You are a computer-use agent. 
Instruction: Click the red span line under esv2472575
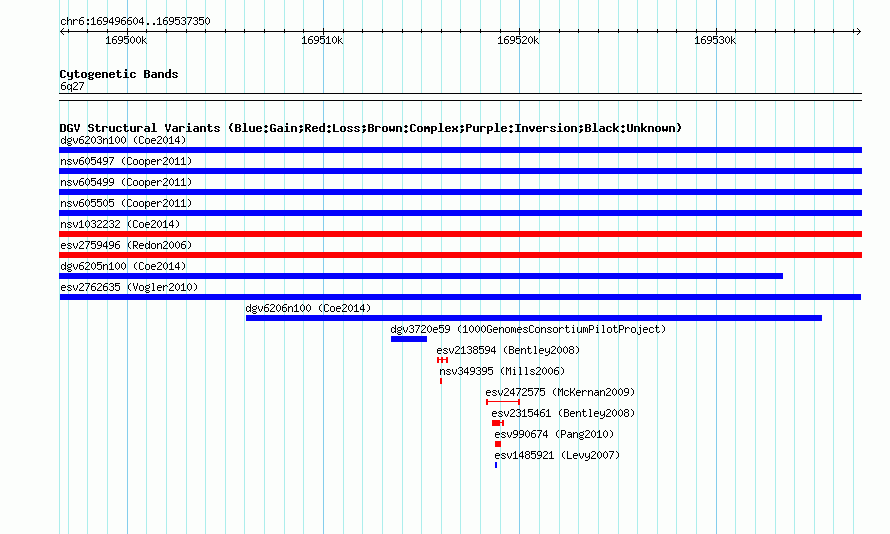[x=503, y=402]
